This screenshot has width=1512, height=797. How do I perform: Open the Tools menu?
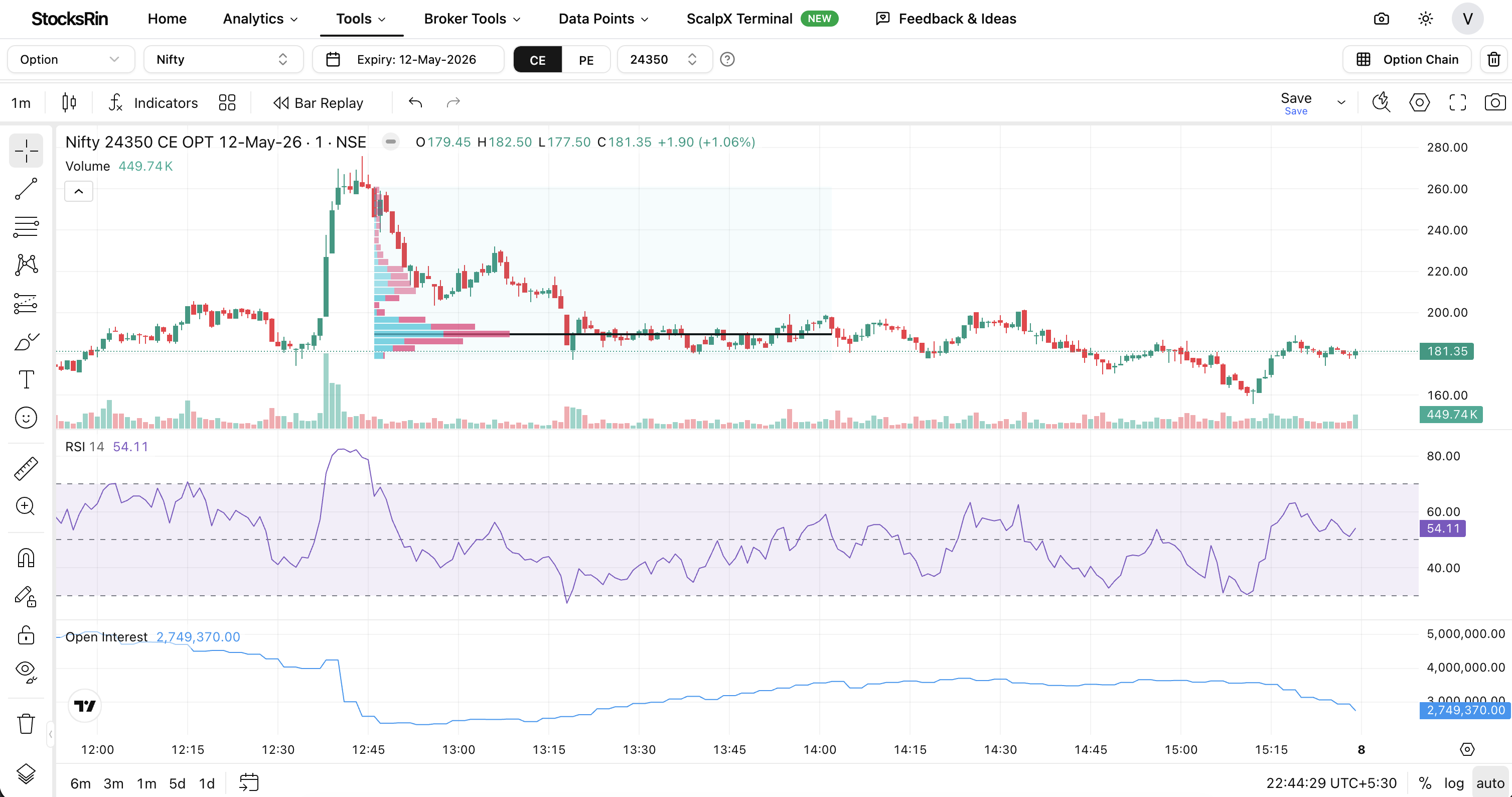coord(361,19)
